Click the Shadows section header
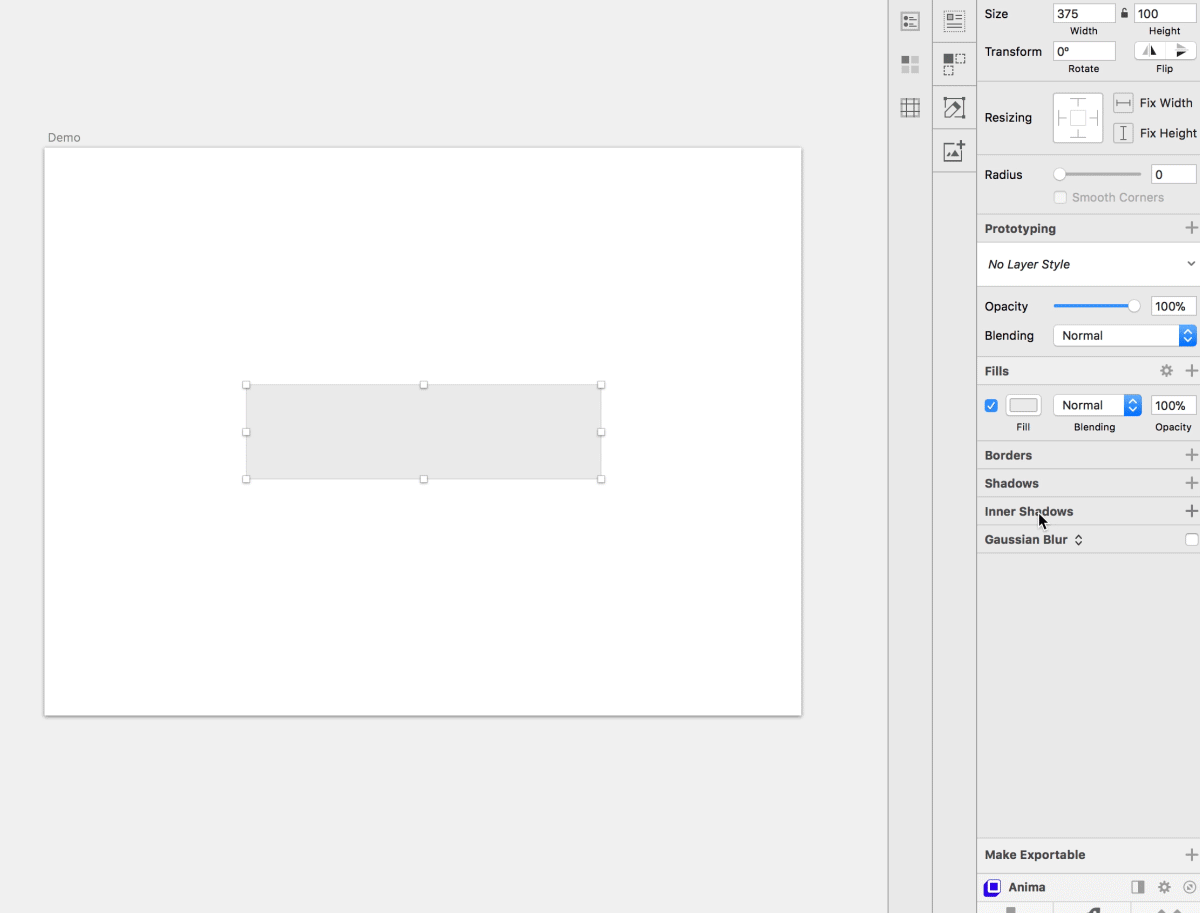 tap(1011, 483)
